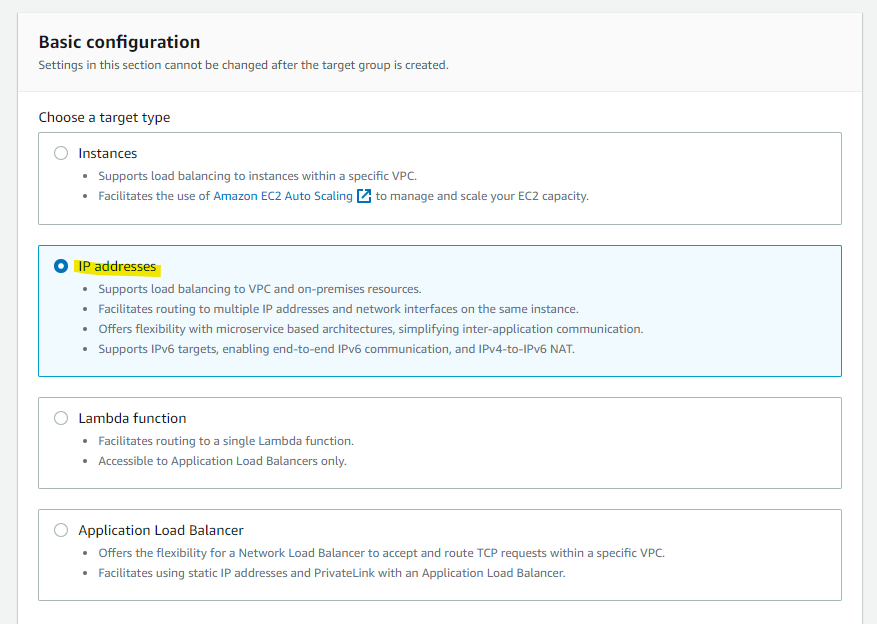
Task: Click the 'Network Load Balancer to accept' bullet
Action: point(381,553)
